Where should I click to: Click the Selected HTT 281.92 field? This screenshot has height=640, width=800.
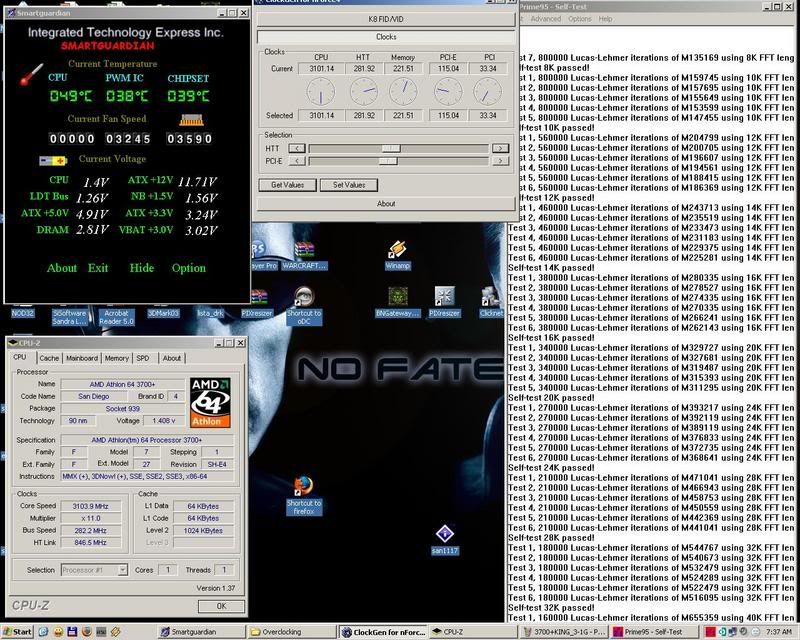[x=364, y=115]
